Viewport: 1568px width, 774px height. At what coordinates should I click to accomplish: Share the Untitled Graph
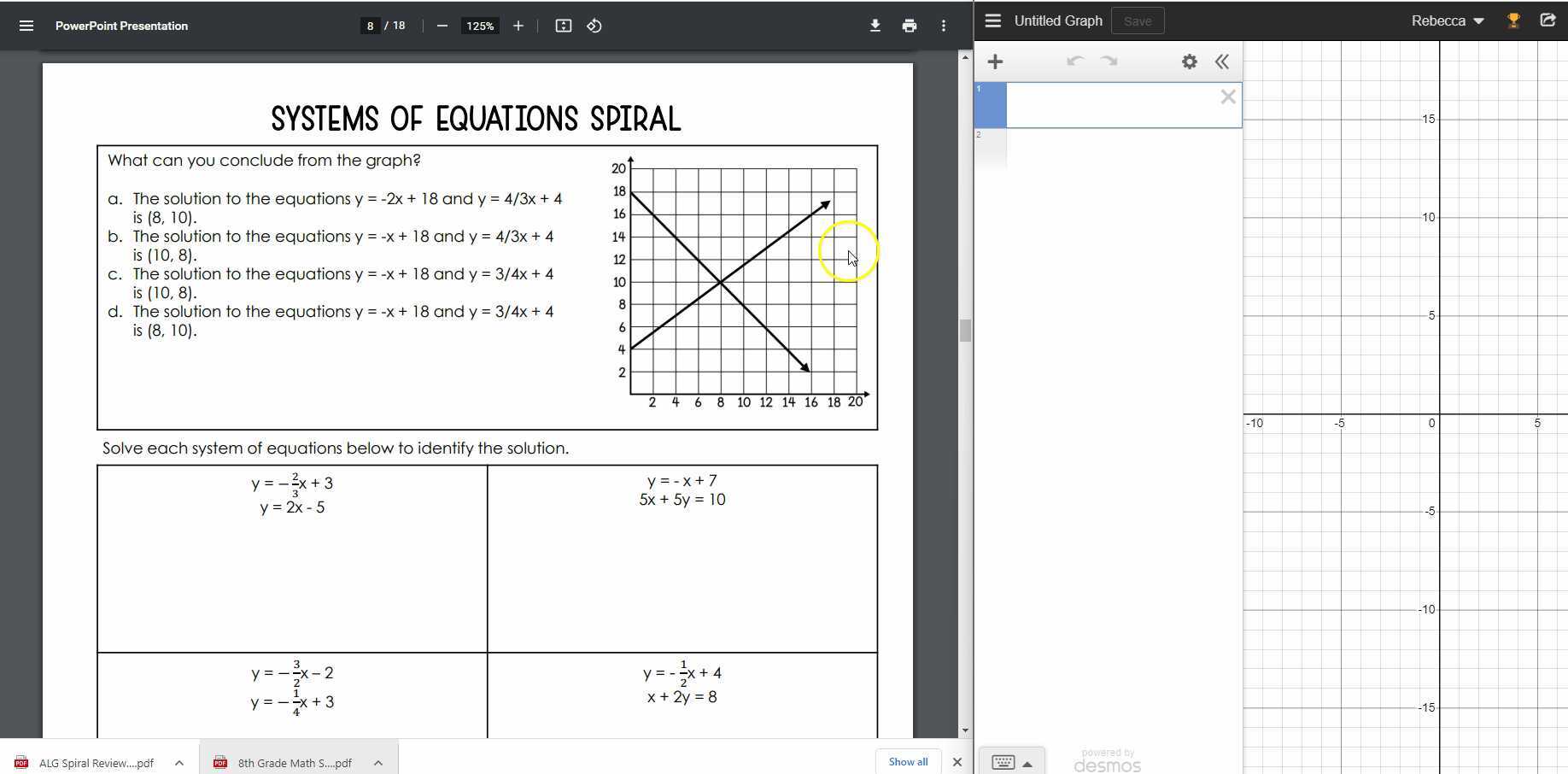pyautogui.click(x=1548, y=20)
